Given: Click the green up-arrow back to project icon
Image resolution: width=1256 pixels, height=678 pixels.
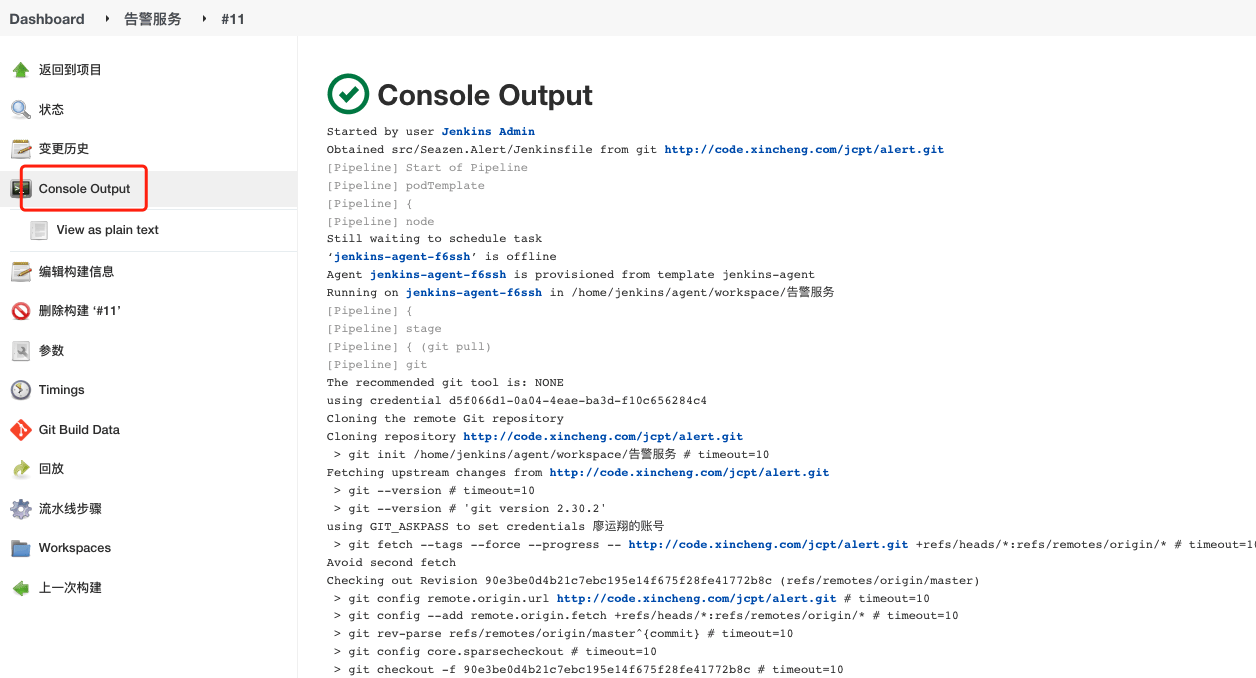Looking at the screenshot, I should click(x=20, y=70).
